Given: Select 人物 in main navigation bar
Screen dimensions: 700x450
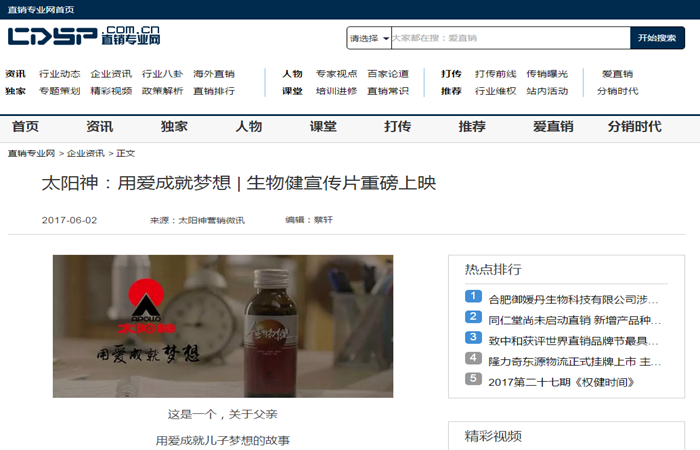Looking at the screenshot, I should pos(249,127).
